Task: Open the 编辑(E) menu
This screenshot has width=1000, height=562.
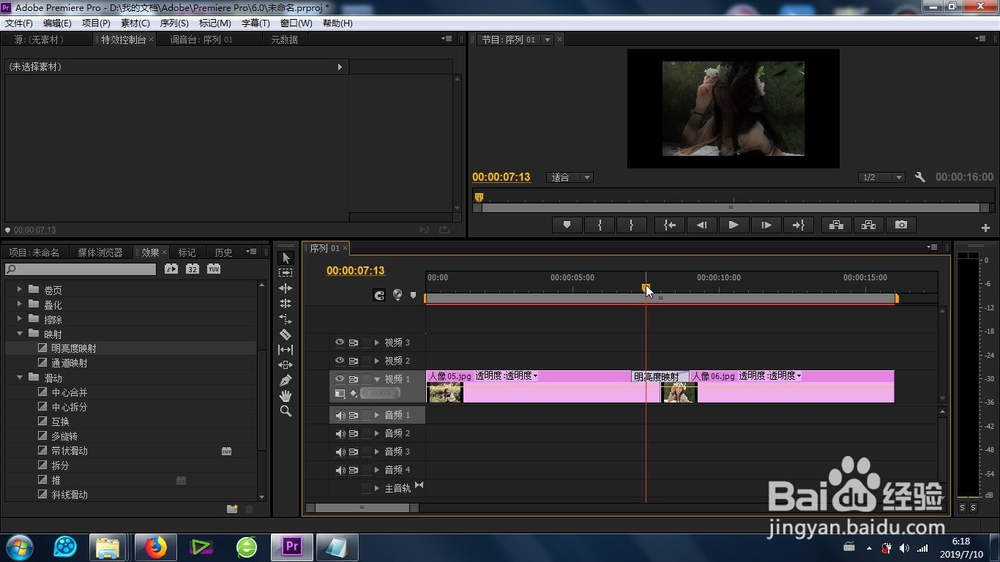Action: coord(57,23)
